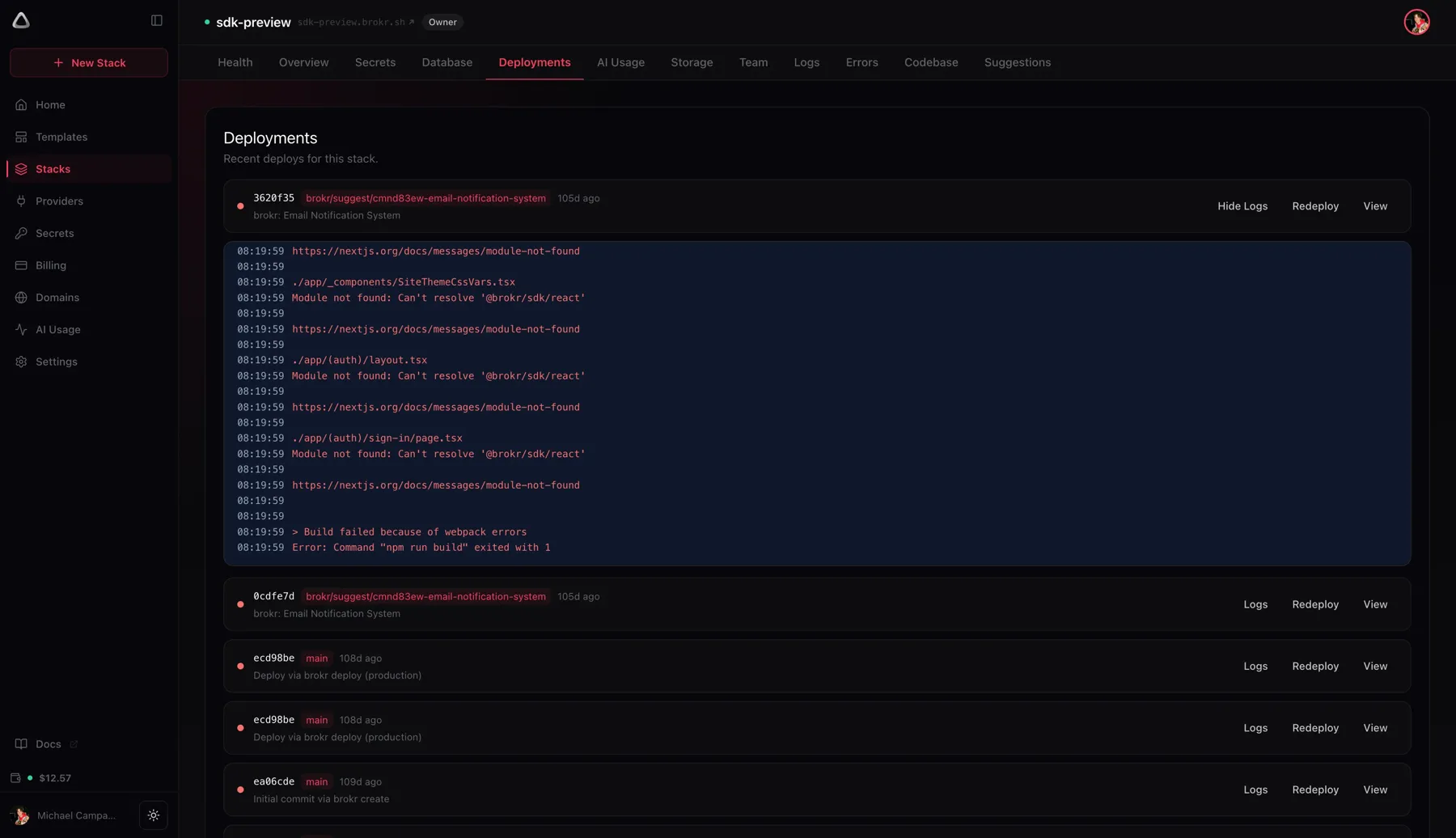Open the Suggestions tab
This screenshot has height=838, width=1456.
pos(1017,62)
